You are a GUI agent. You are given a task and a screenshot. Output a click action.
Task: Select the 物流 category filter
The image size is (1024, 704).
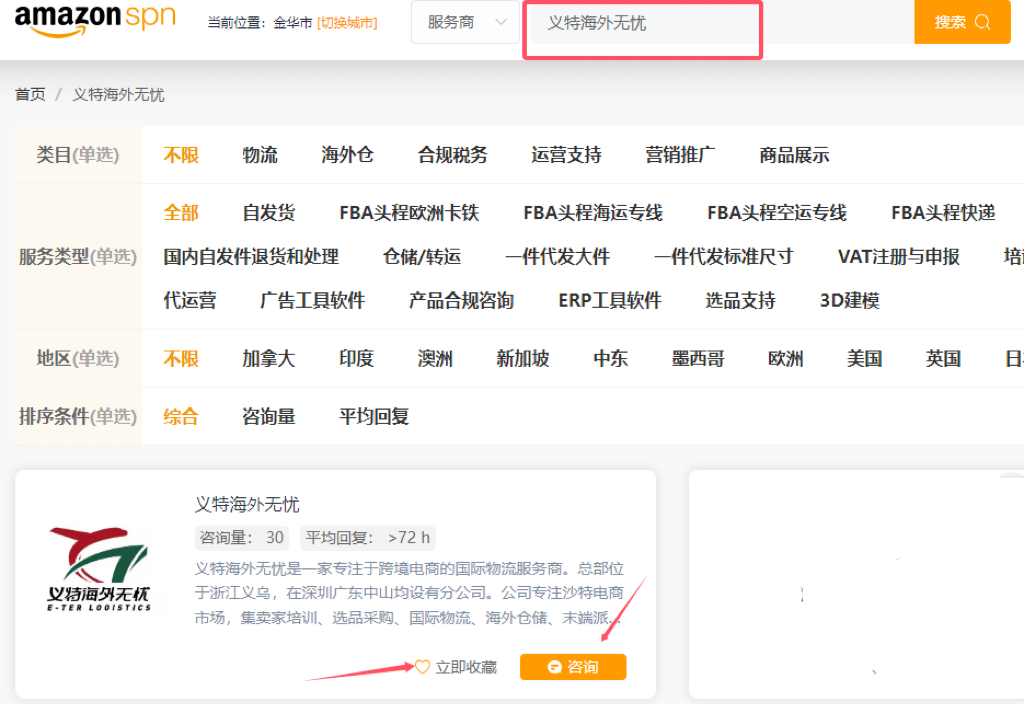260,155
